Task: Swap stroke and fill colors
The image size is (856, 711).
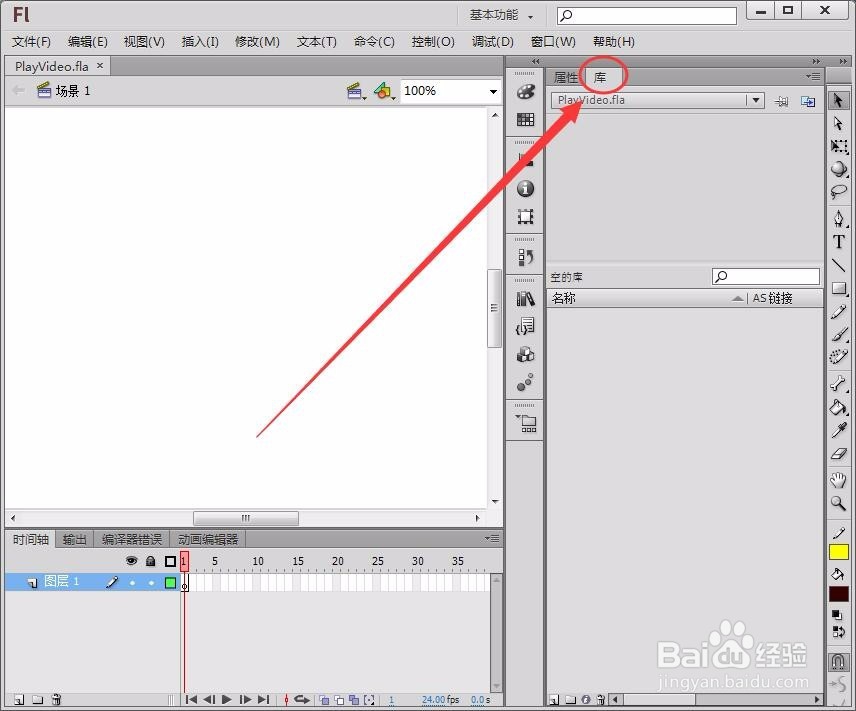Action: point(838,632)
